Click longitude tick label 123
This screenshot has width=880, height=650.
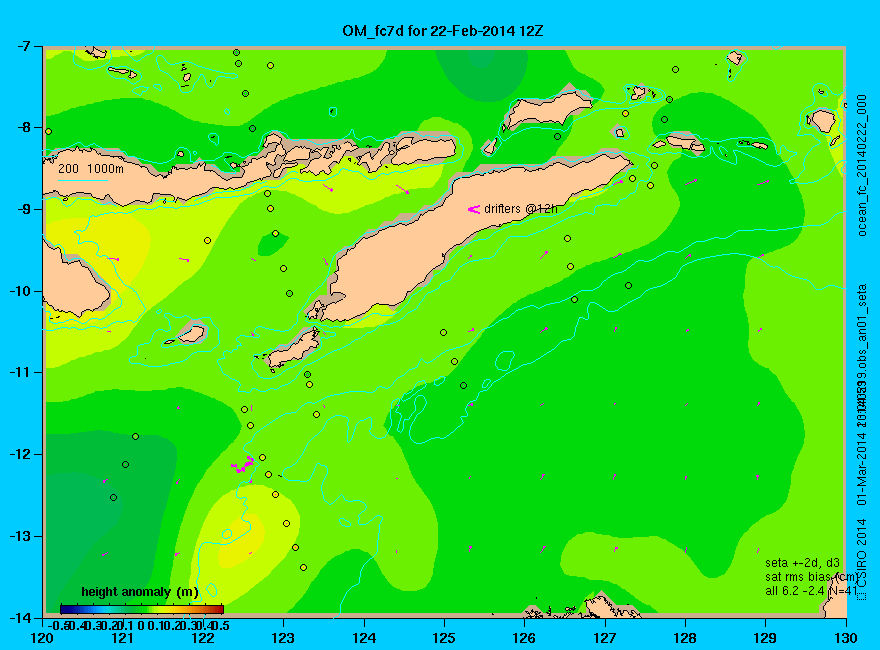[x=283, y=638]
